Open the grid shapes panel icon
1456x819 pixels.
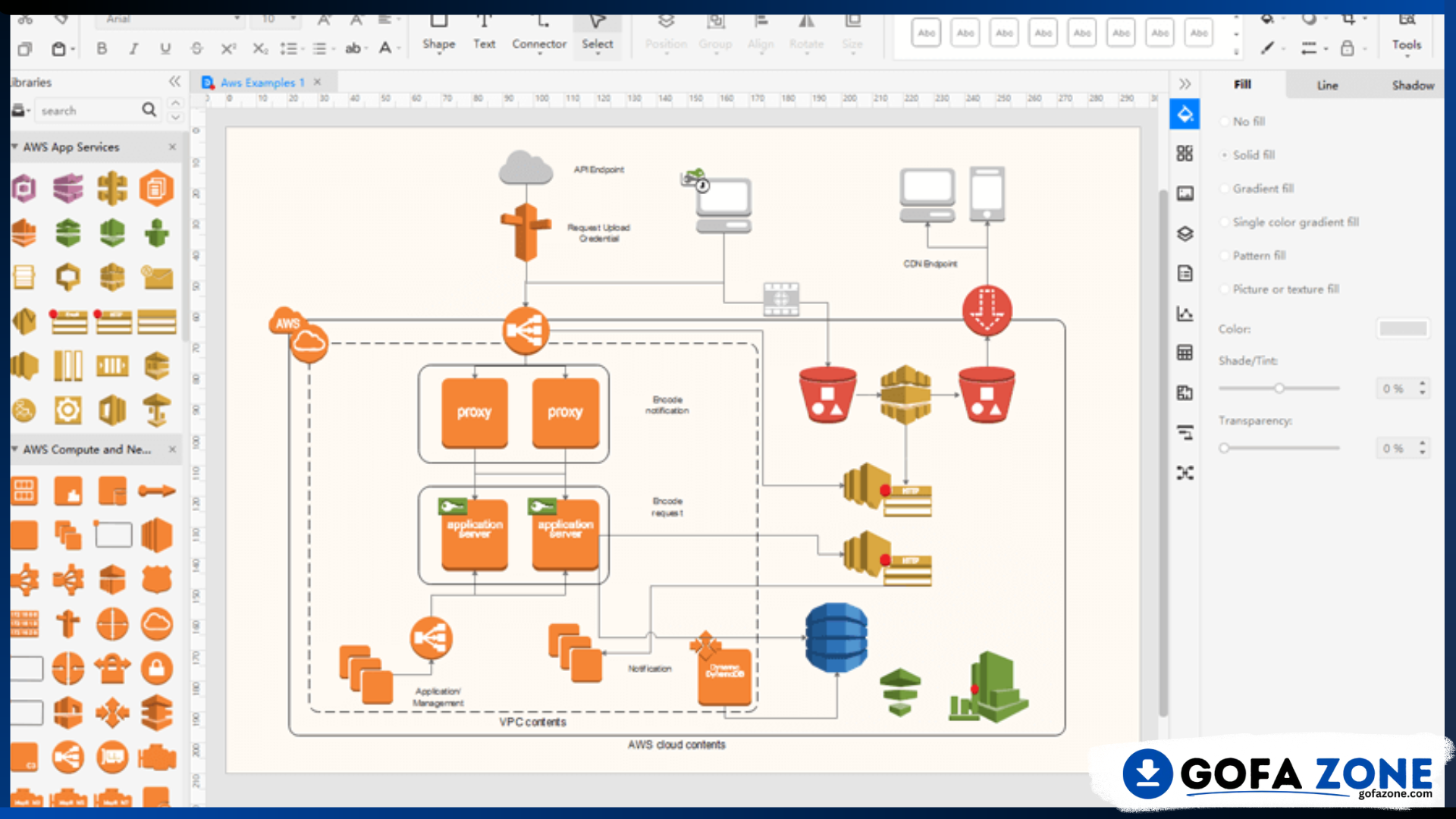[x=1185, y=153]
